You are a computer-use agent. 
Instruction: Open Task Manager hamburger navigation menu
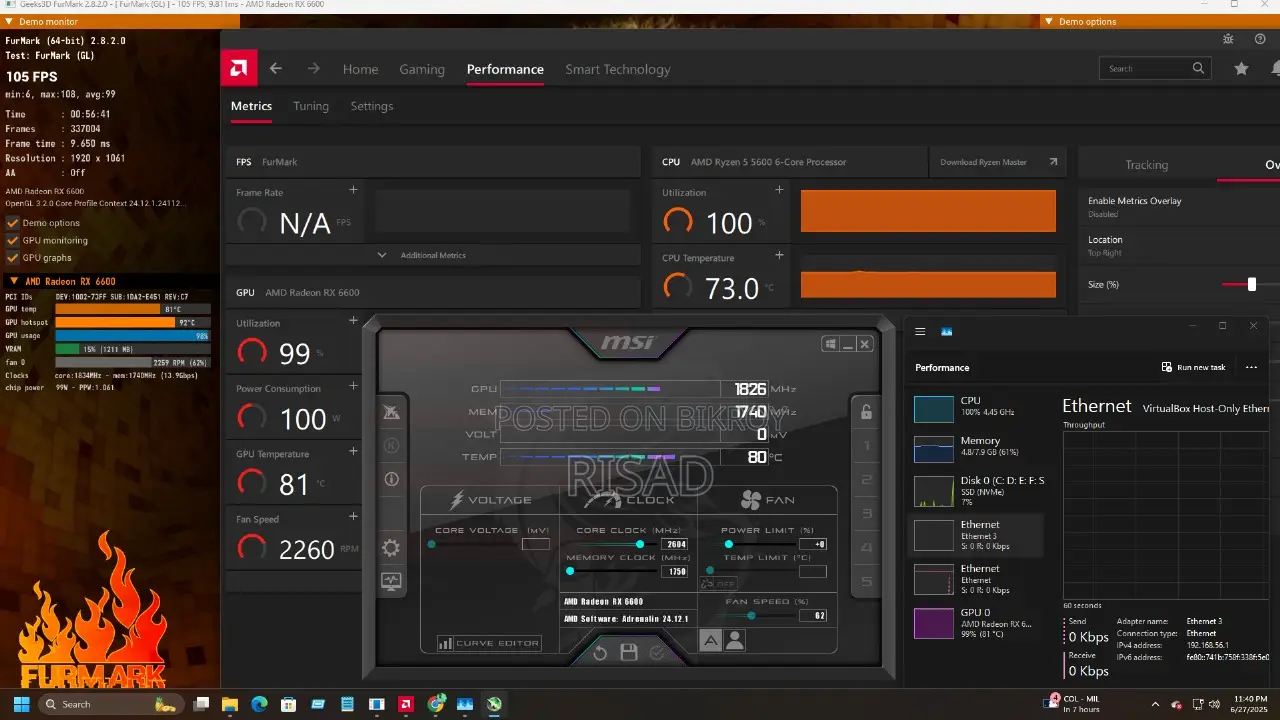coord(920,331)
